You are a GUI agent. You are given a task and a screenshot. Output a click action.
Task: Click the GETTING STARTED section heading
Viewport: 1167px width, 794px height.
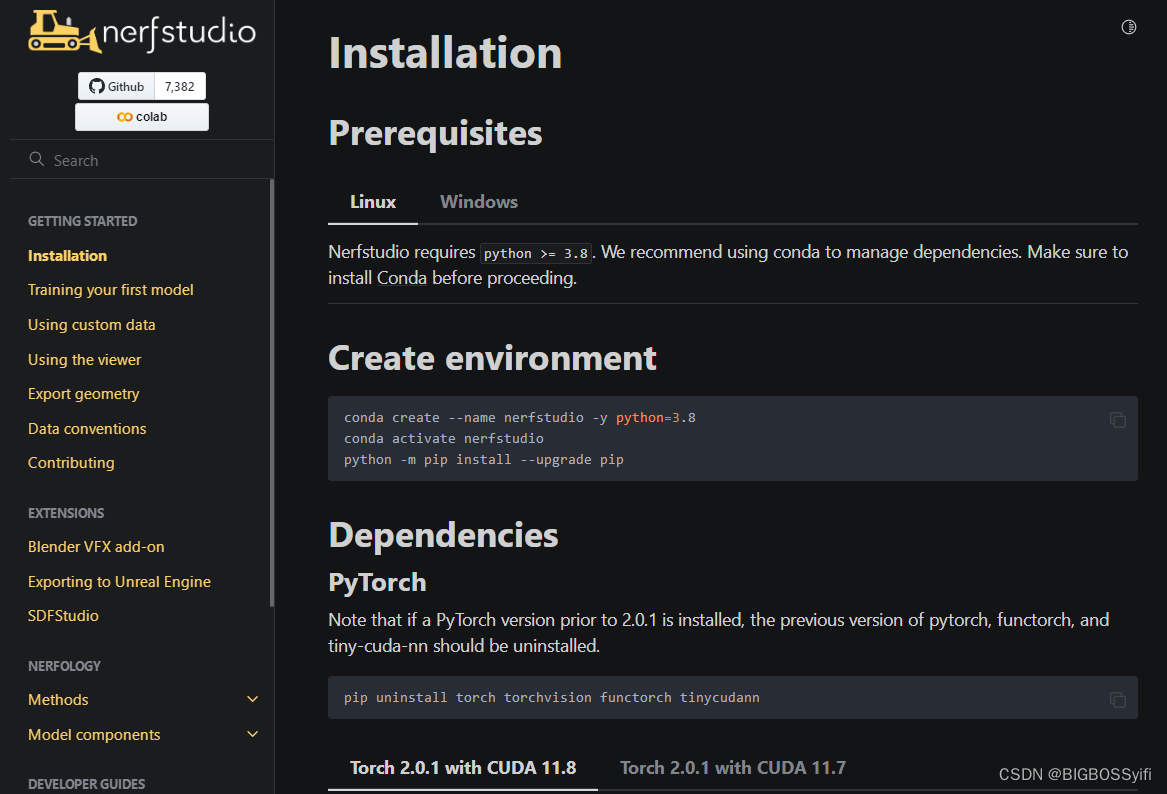[83, 221]
